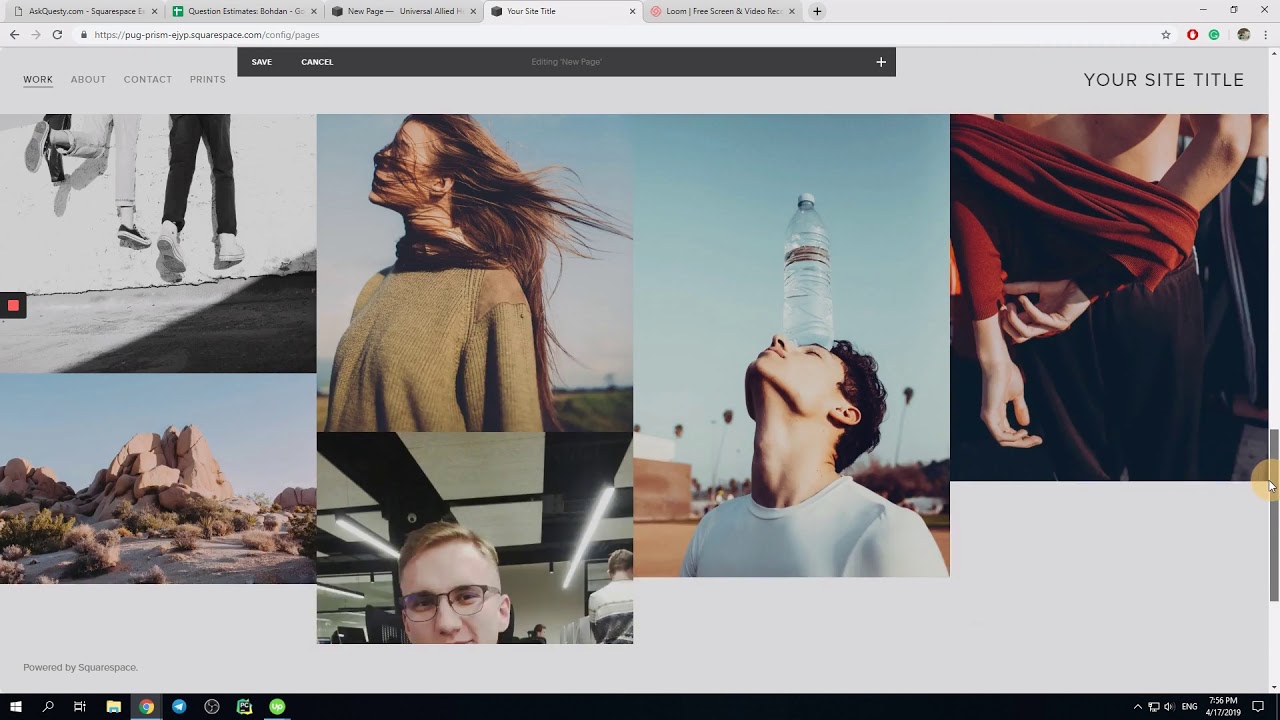Bookmark this page with the star icon
This screenshot has width=1280, height=720.
(x=1166, y=35)
